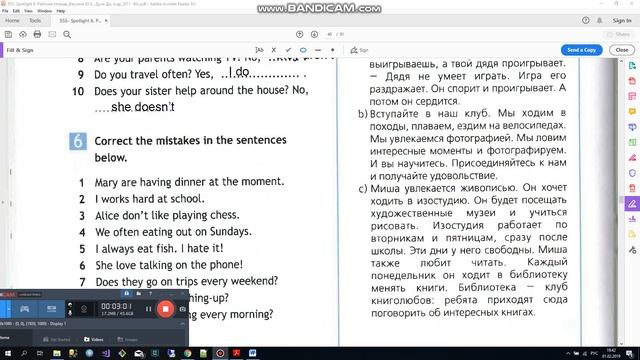640x360 pixels.
Task: Open Combine Files tool in right pane
Action: pos(632,127)
